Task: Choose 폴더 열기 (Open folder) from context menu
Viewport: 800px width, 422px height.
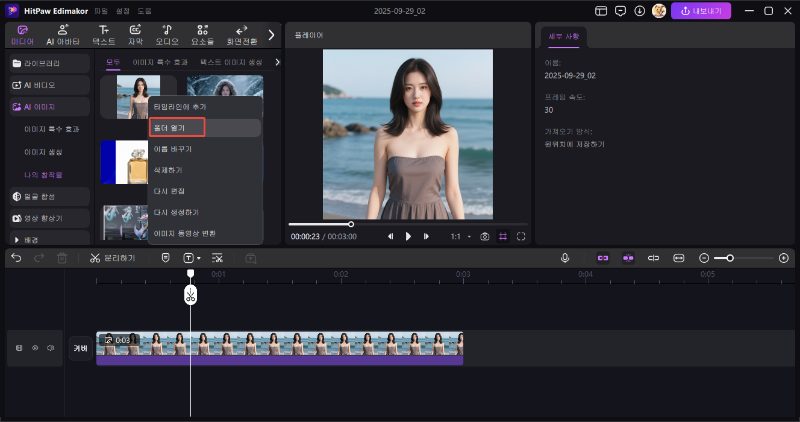Action: click(x=205, y=128)
